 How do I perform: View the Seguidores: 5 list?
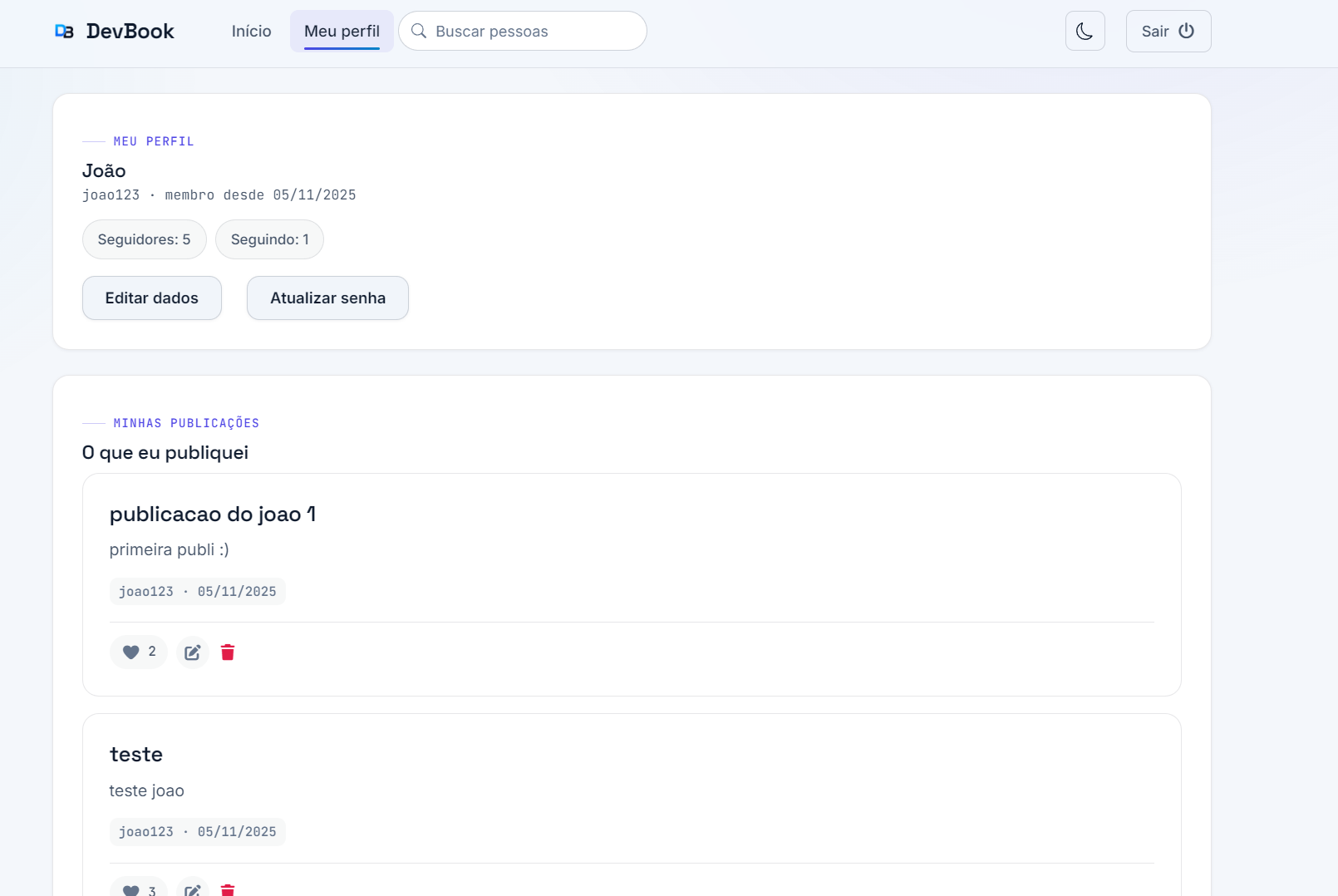click(x=145, y=239)
